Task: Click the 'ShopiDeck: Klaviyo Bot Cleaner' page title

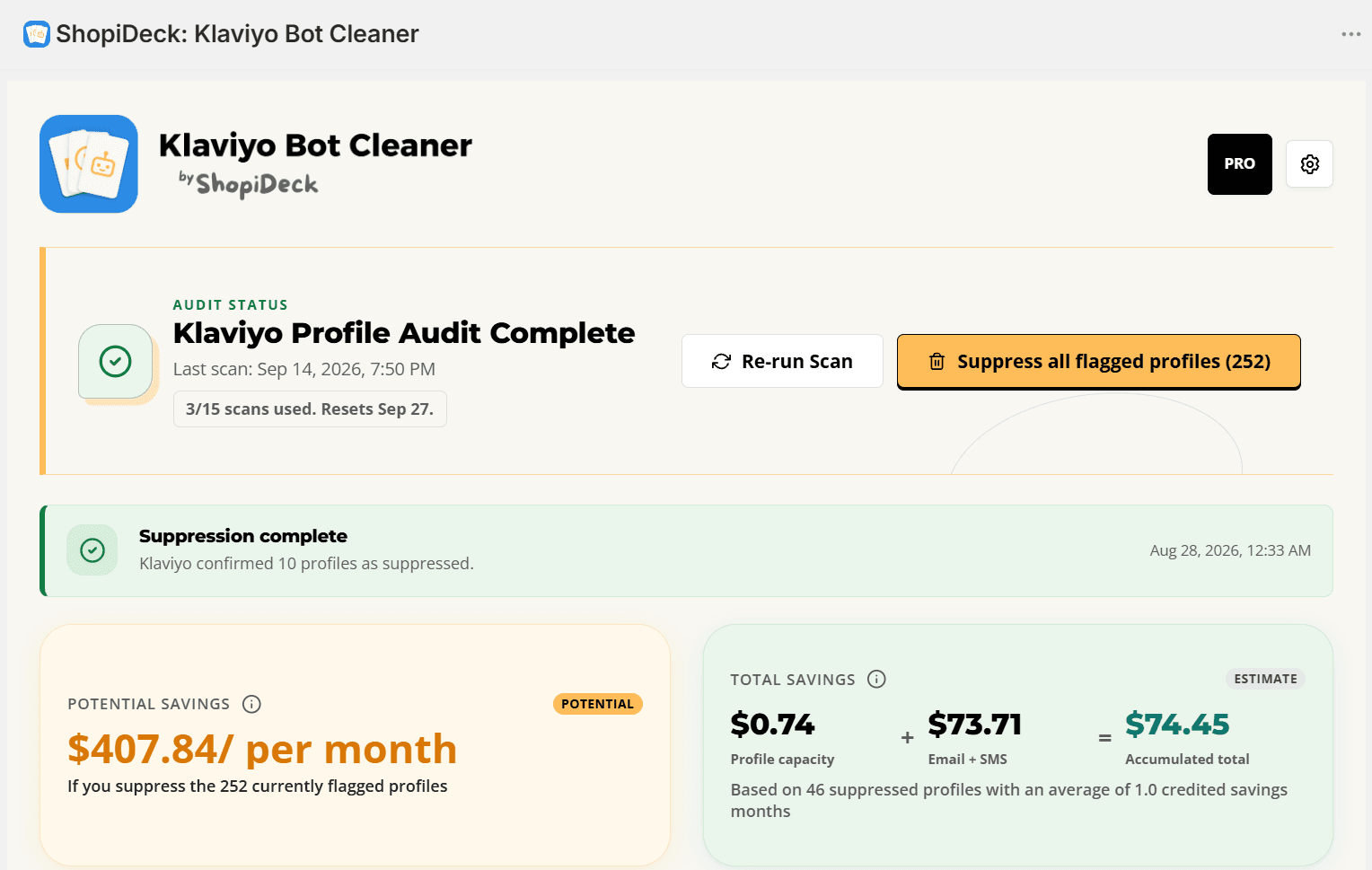Action: (237, 34)
